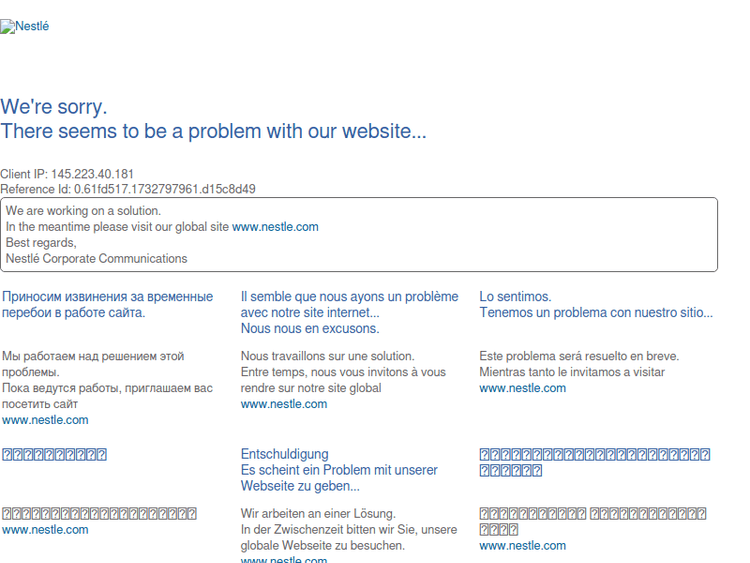Open the www.nestle.com link under Russian text
This screenshot has width=750, height=563.
click(45, 420)
